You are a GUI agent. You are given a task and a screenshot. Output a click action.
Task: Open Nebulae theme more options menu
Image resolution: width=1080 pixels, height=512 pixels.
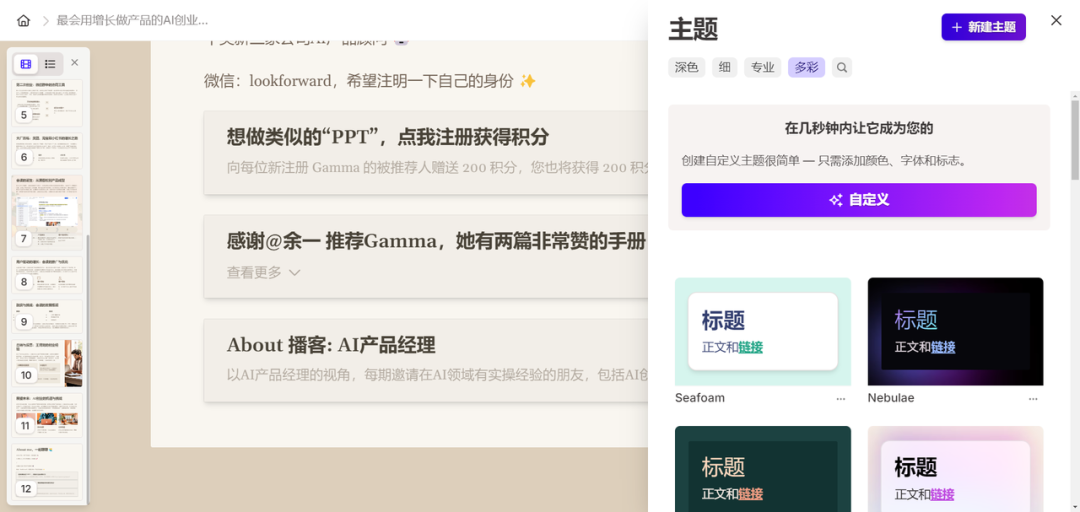(x=1032, y=398)
